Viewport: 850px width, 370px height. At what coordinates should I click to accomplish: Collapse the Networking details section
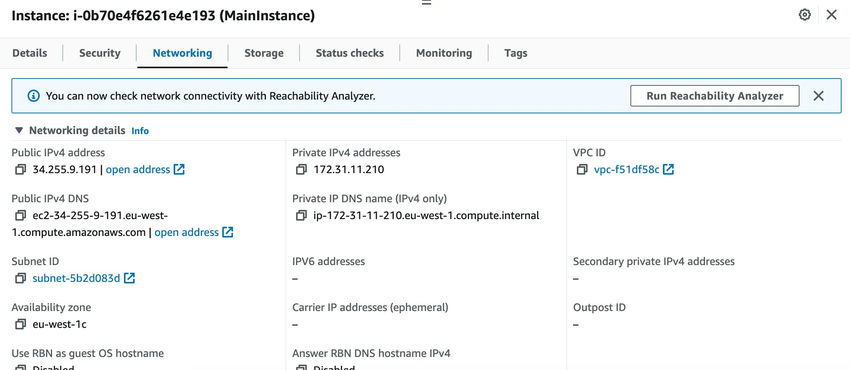pos(20,131)
